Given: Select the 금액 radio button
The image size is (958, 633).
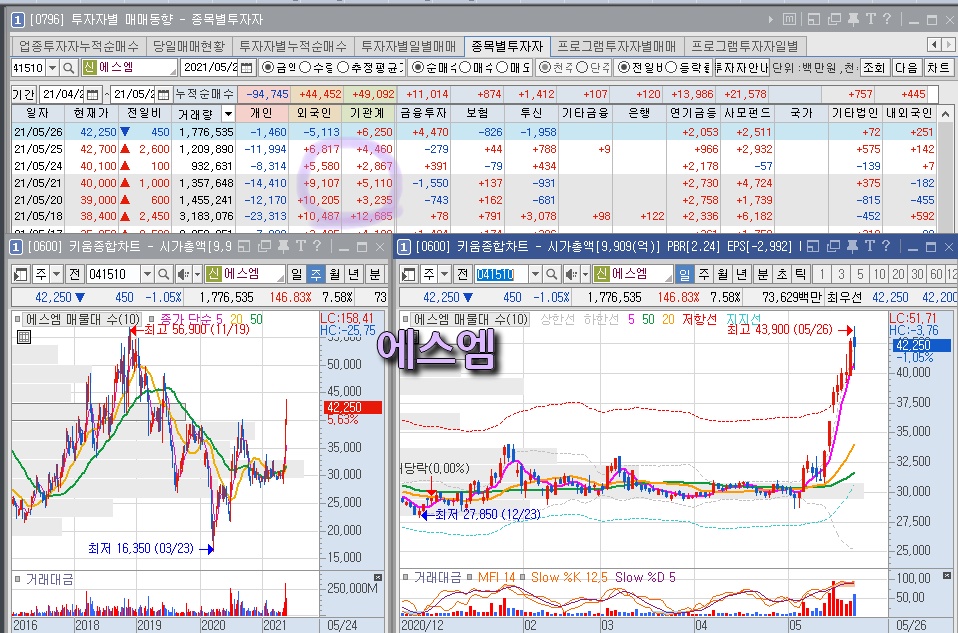Looking at the screenshot, I should click(x=268, y=68).
